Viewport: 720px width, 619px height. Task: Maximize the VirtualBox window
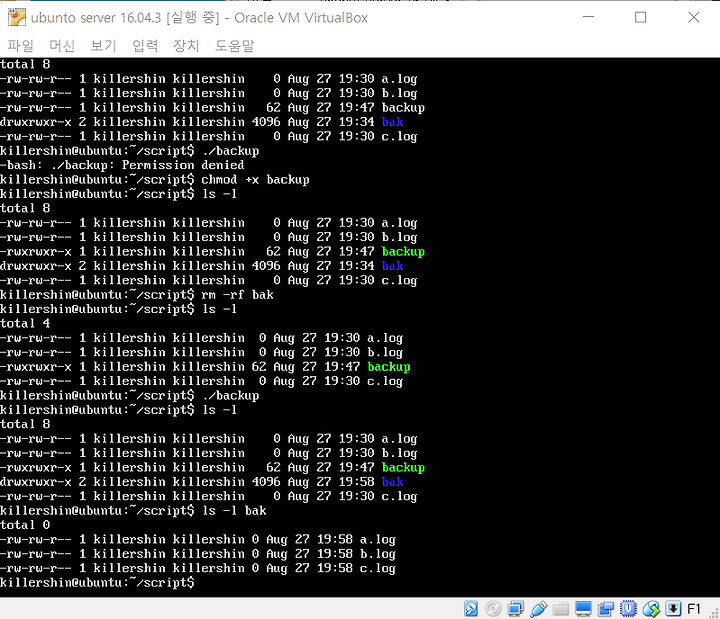click(641, 17)
